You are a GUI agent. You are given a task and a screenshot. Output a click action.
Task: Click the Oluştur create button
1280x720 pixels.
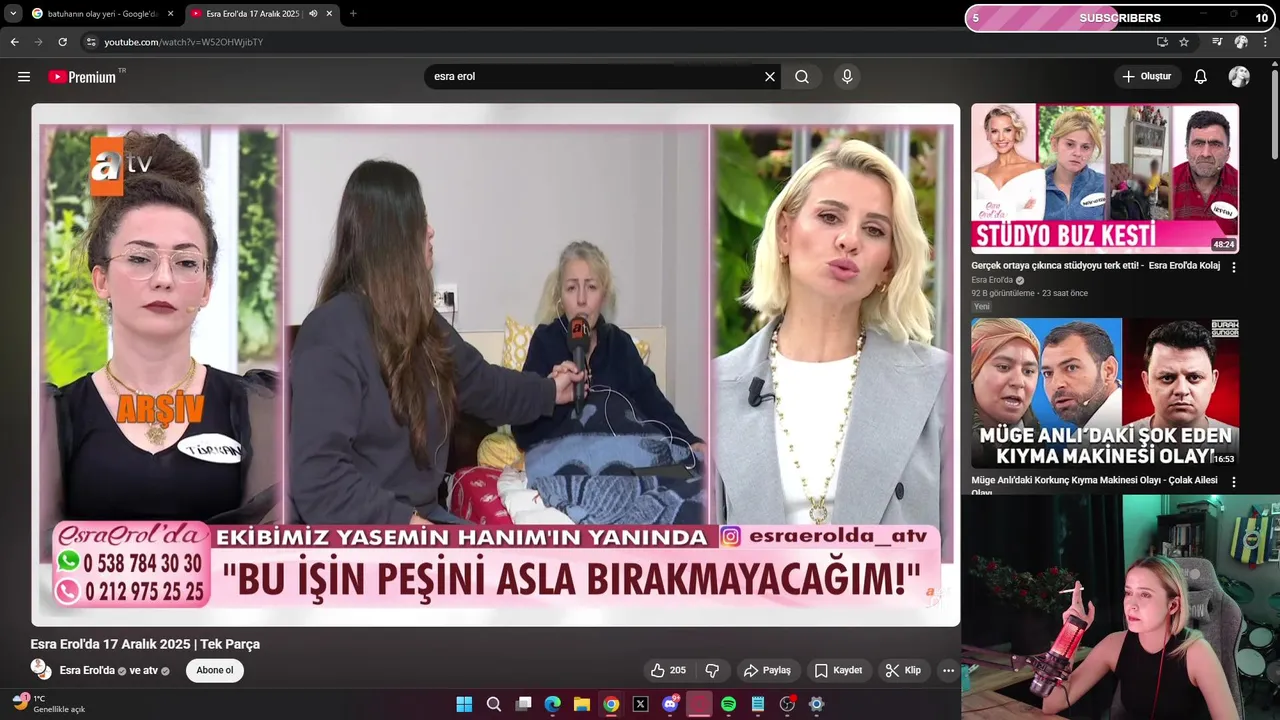click(1147, 77)
